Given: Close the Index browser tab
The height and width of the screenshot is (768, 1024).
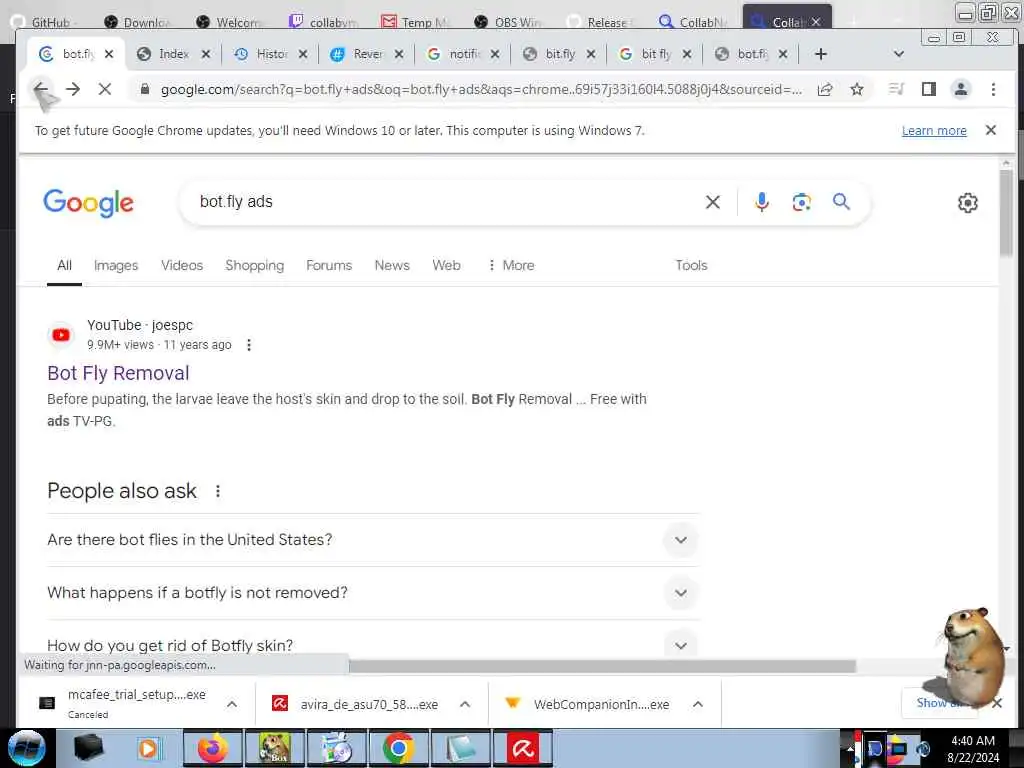Looking at the screenshot, I should 206,54.
